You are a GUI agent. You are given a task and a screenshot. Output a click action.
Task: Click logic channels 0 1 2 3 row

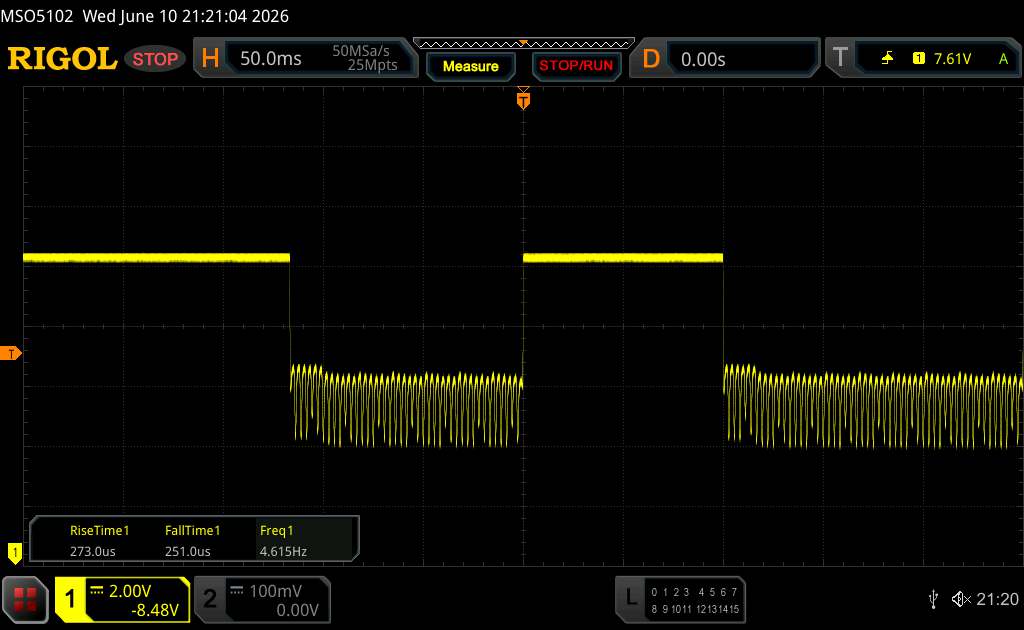tap(669, 592)
